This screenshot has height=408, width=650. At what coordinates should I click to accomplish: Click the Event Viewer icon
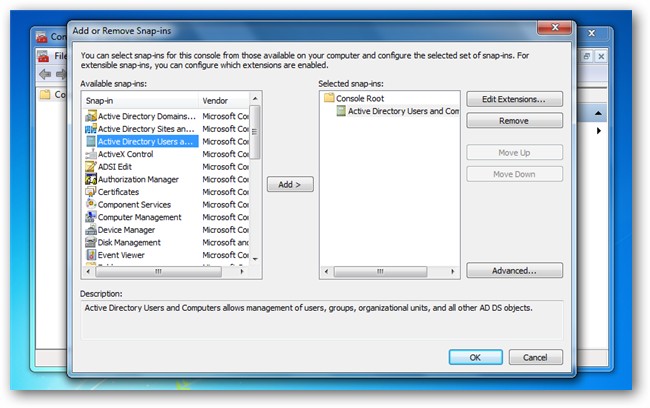[x=90, y=255]
